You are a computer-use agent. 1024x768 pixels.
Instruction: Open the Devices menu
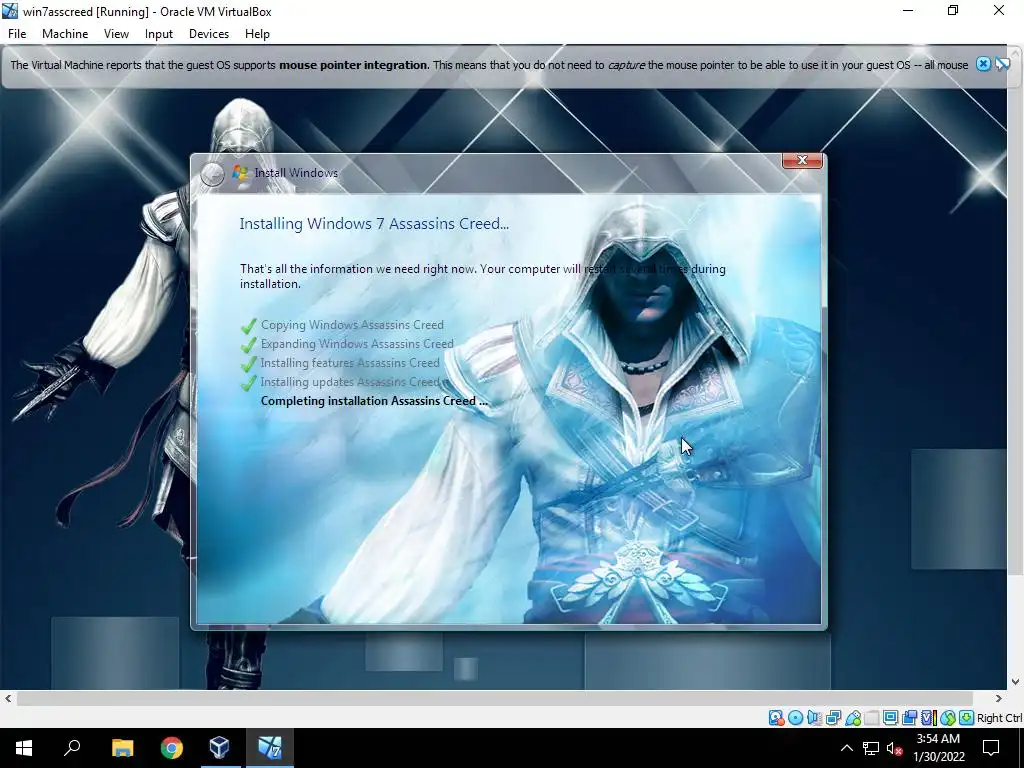point(209,34)
